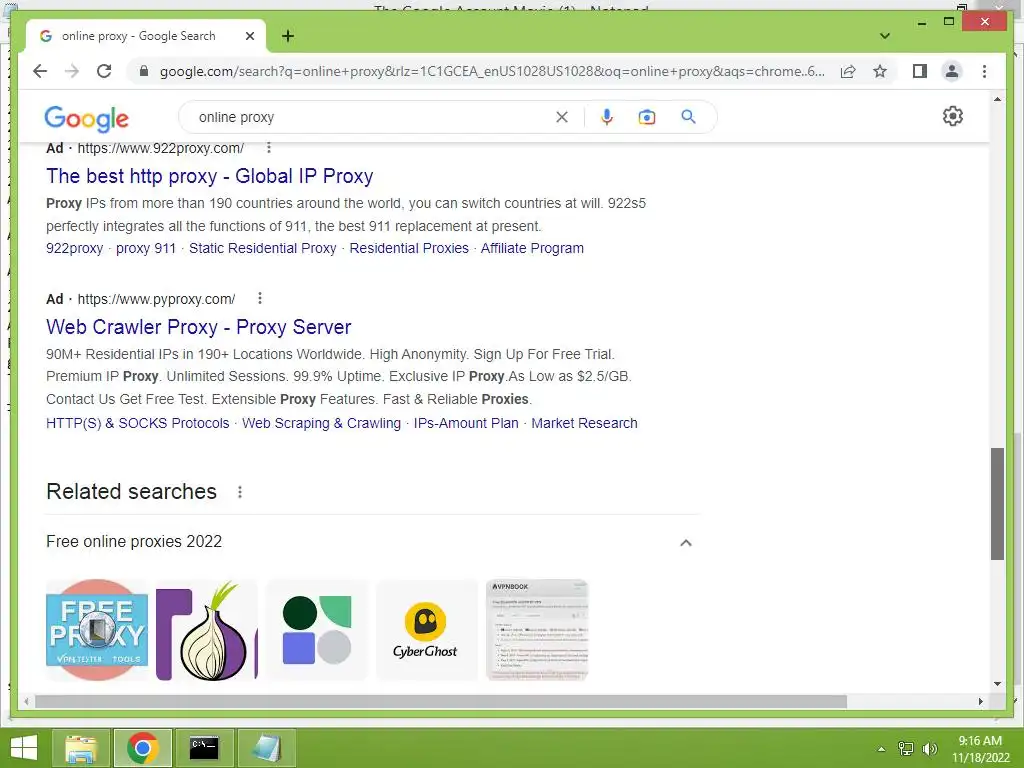Open IPs-Amount Plan sitelink

pyautogui.click(x=466, y=423)
